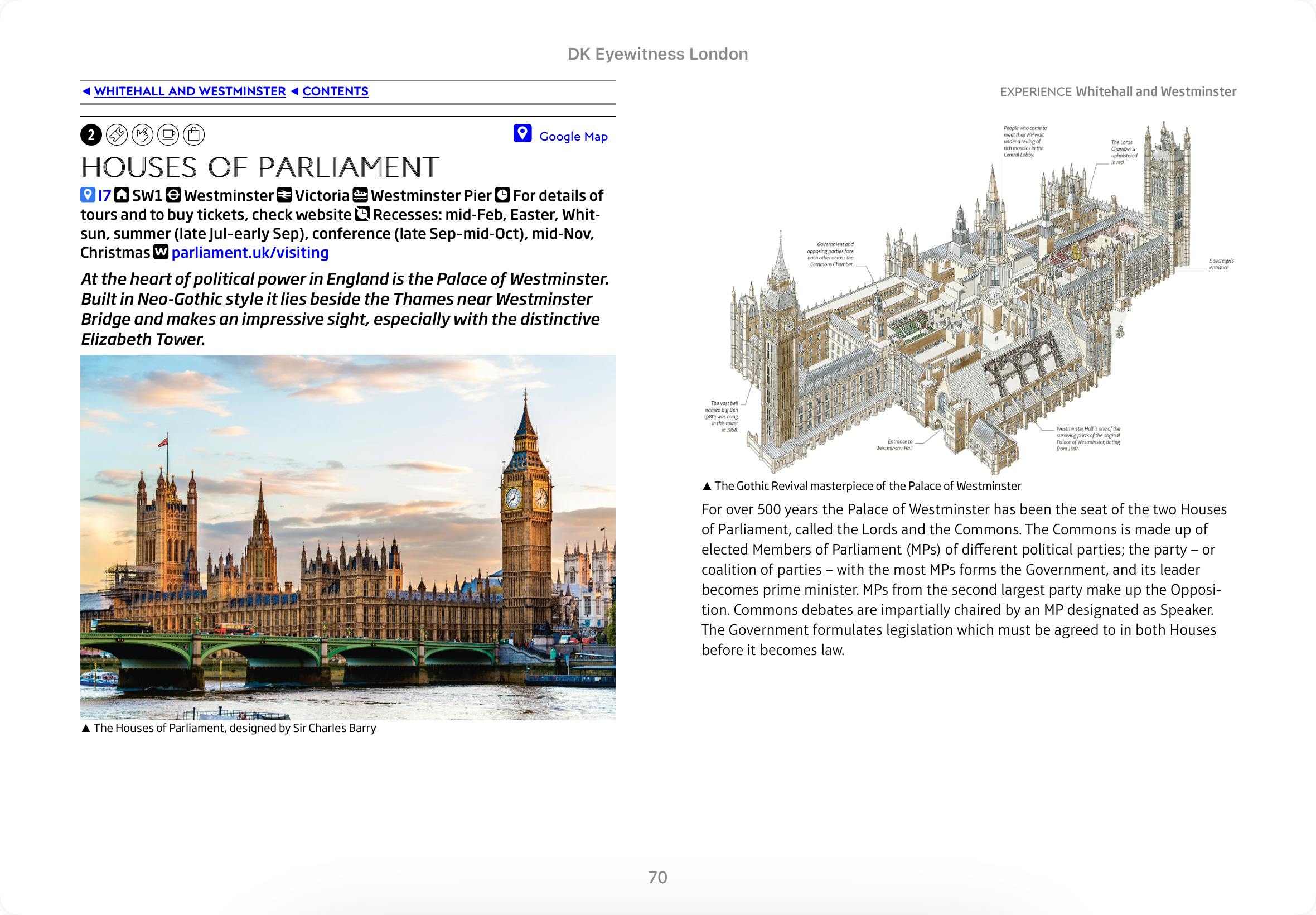Click the blue Google Map pin icon
The height and width of the screenshot is (915, 1316).
[x=522, y=133]
